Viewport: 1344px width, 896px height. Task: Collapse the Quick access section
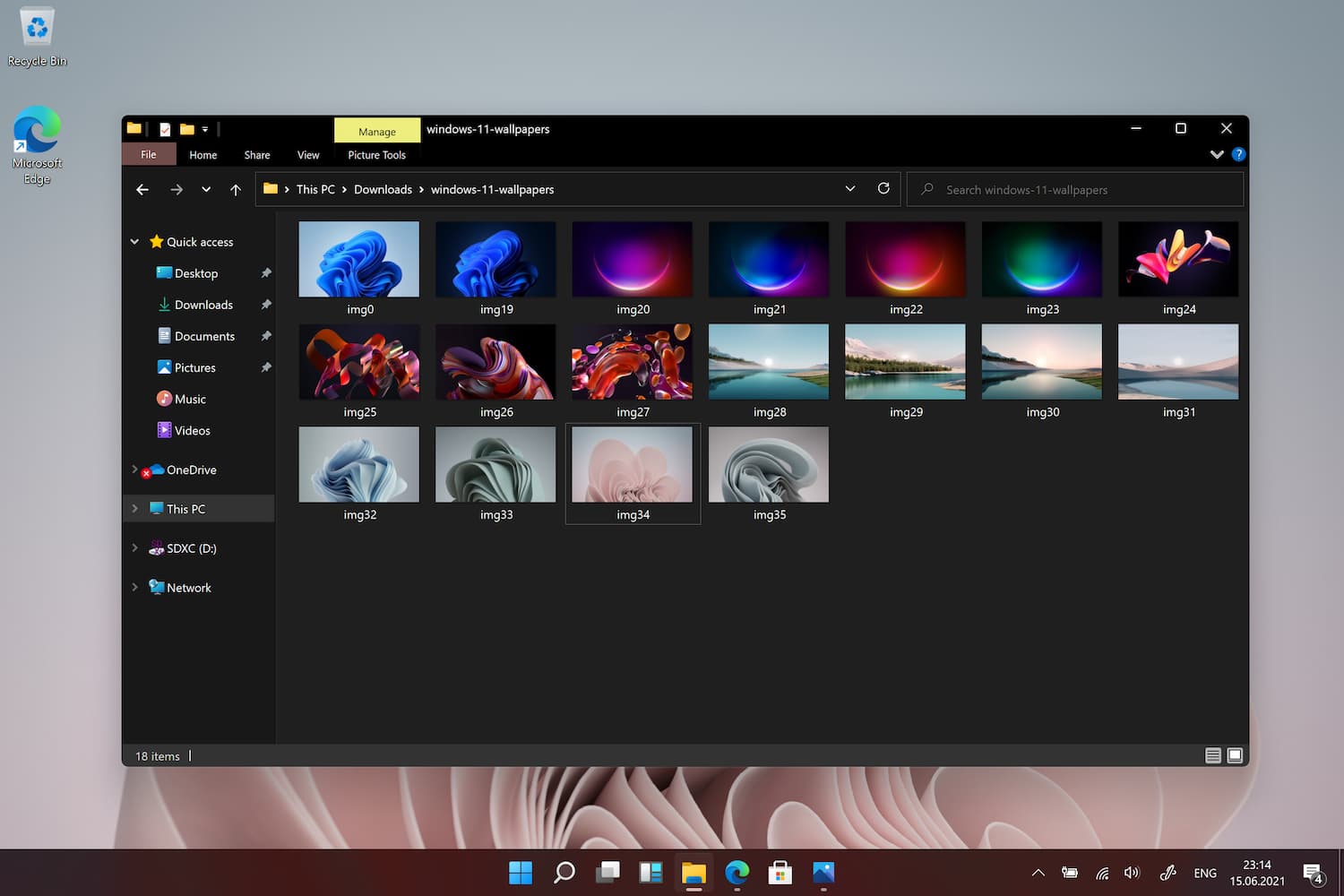click(134, 242)
